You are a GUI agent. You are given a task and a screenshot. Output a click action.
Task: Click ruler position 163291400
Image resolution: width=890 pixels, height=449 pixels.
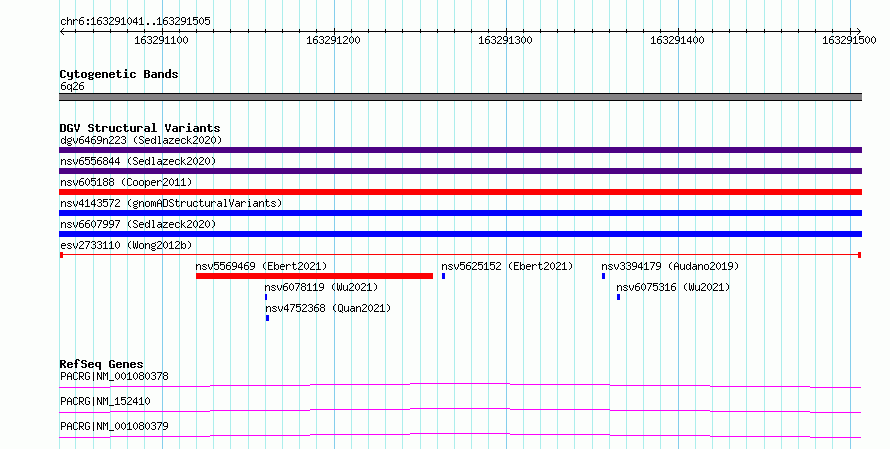[x=677, y=40]
